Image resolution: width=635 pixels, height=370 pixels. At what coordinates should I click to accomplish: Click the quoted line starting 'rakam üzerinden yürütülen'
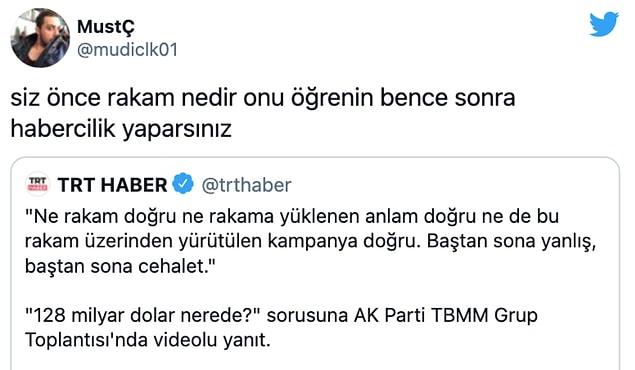click(310, 242)
